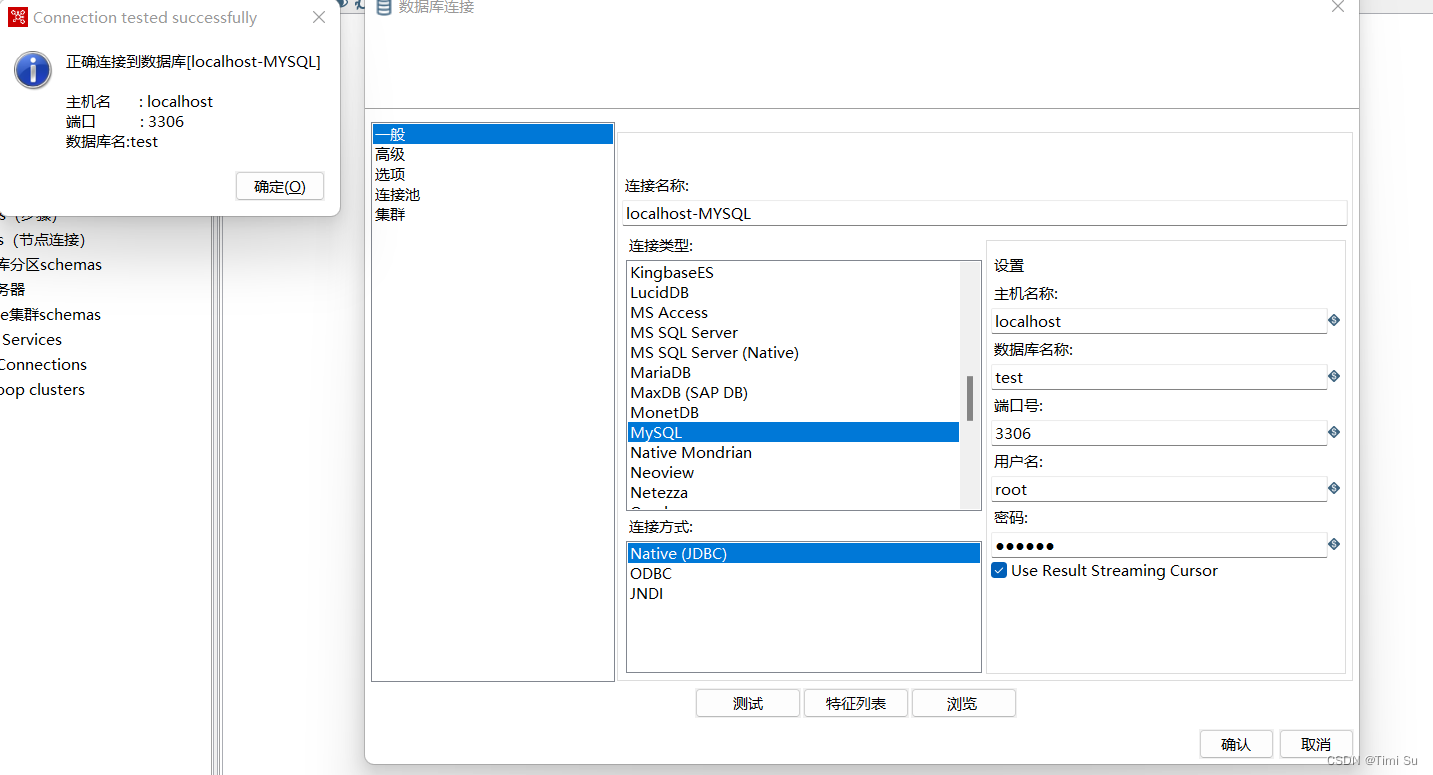Select ODBC as the connection method
Image resolution: width=1433 pixels, height=775 pixels.
click(x=650, y=573)
